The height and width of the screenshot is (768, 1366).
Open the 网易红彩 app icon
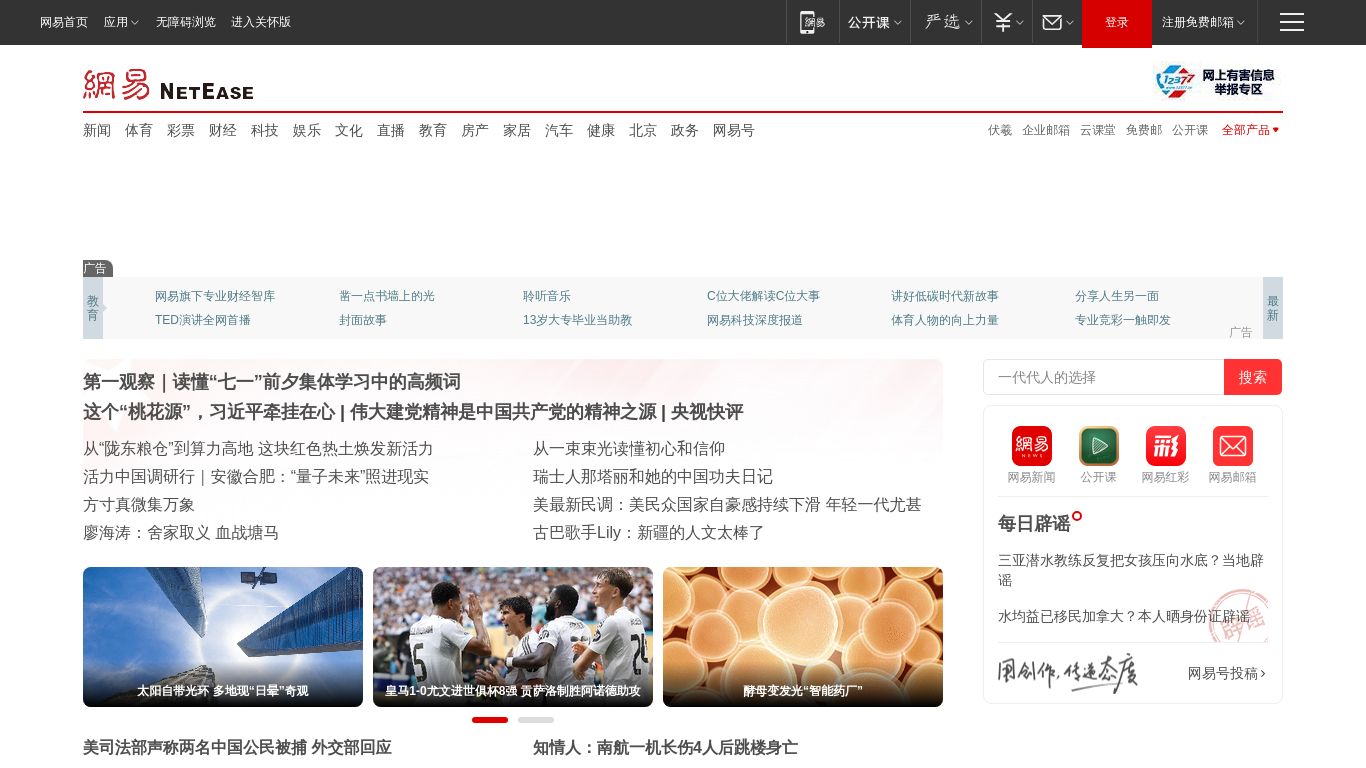coord(1165,446)
